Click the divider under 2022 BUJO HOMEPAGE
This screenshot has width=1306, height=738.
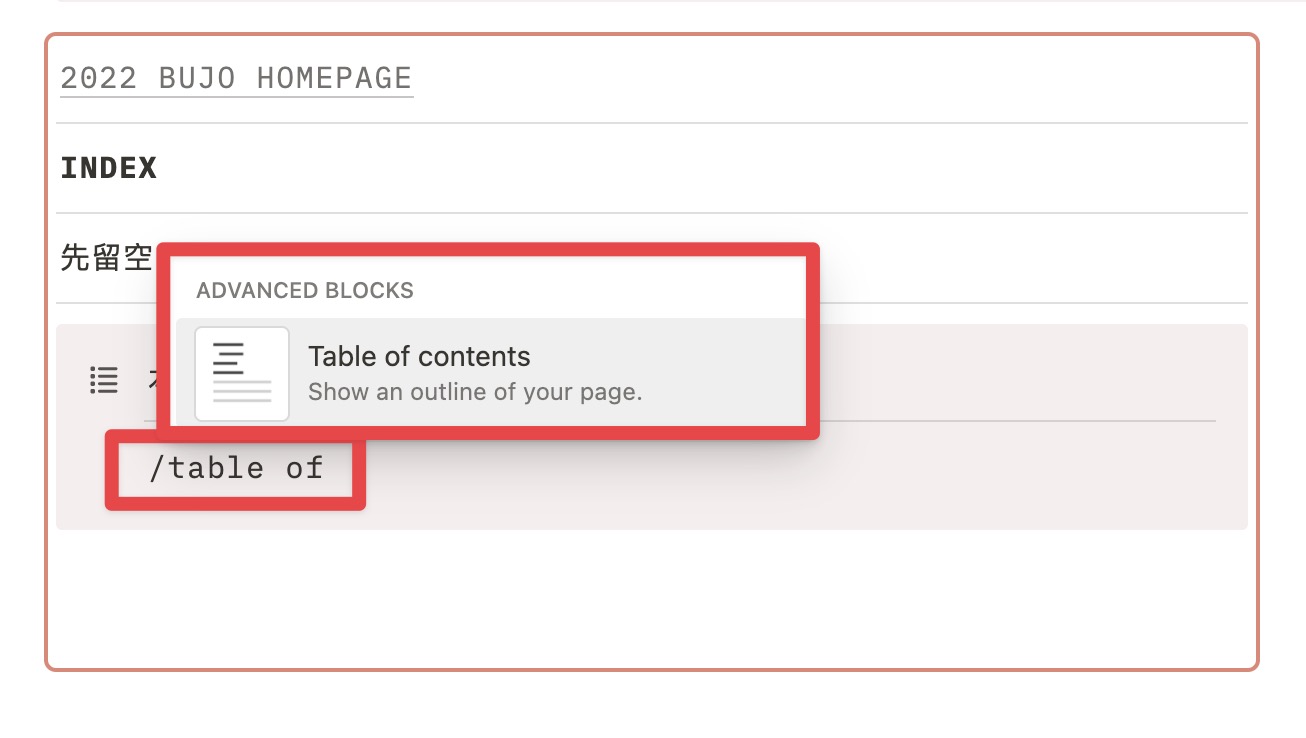652,123
